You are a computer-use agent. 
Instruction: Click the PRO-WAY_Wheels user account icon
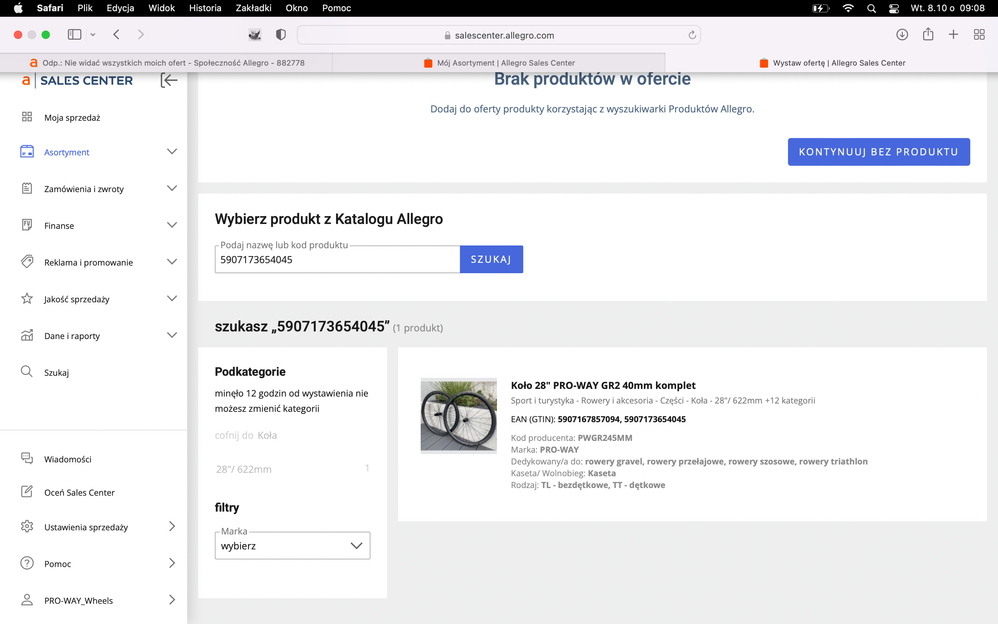pyautogui.click(x=27, y=600)
